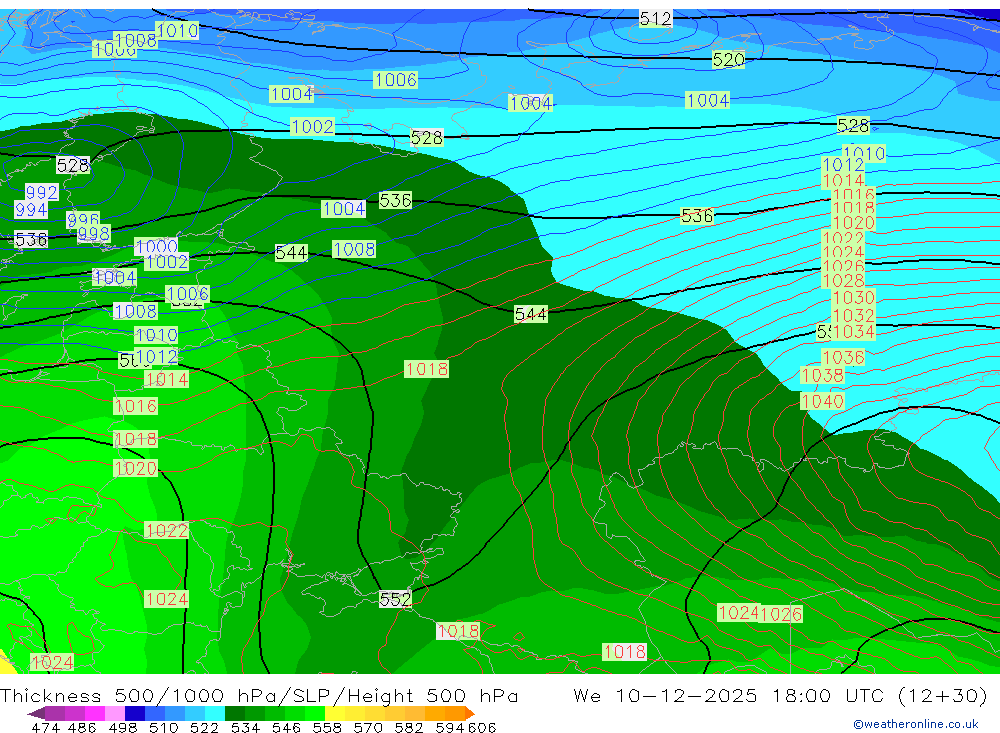Click the darkest green legend color swatch
The height and width of the screenshot is (733, 1000).
(x=235, y=713)
